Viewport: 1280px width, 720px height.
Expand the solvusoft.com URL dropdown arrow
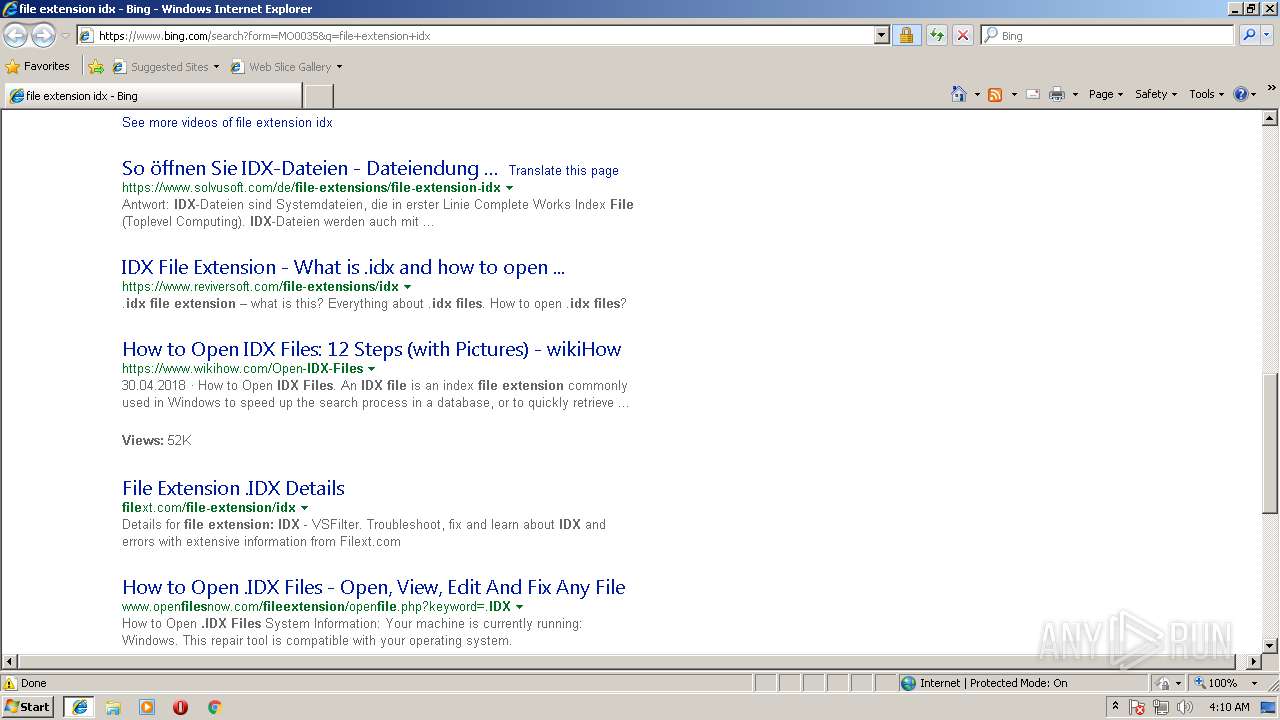[x=510, y=188]
